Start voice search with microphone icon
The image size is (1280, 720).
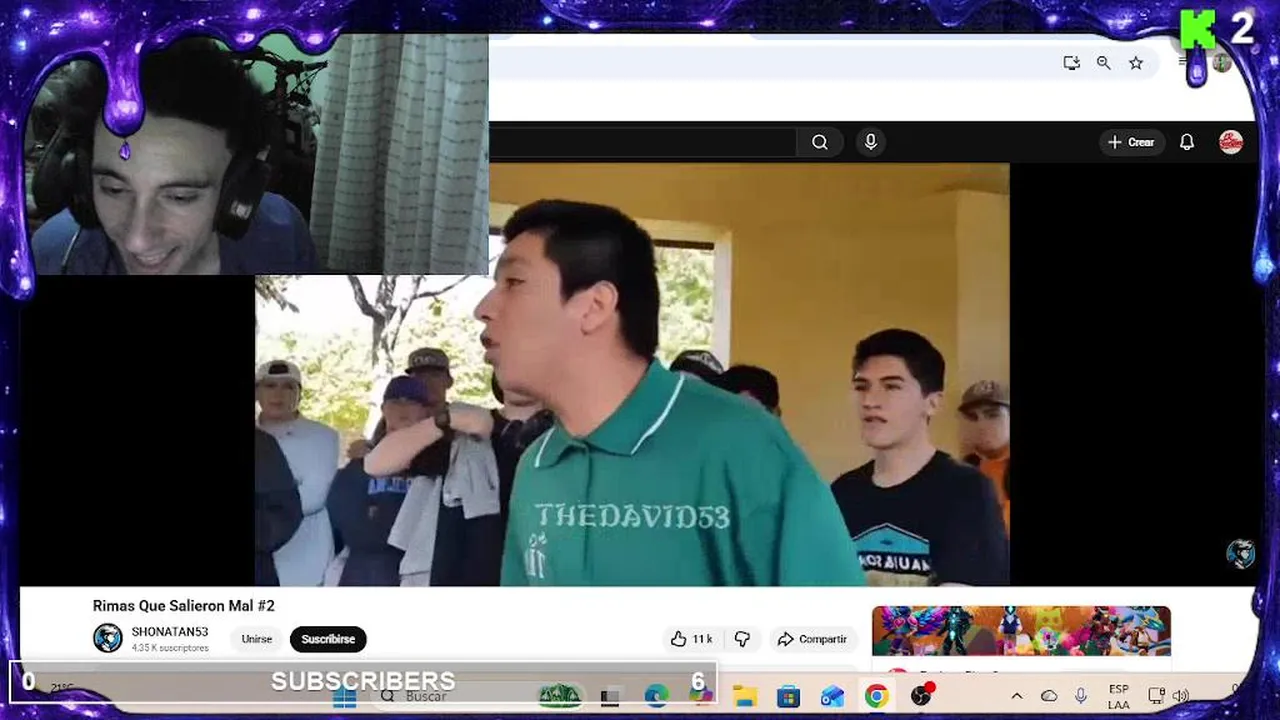click(x=871, y=142)
